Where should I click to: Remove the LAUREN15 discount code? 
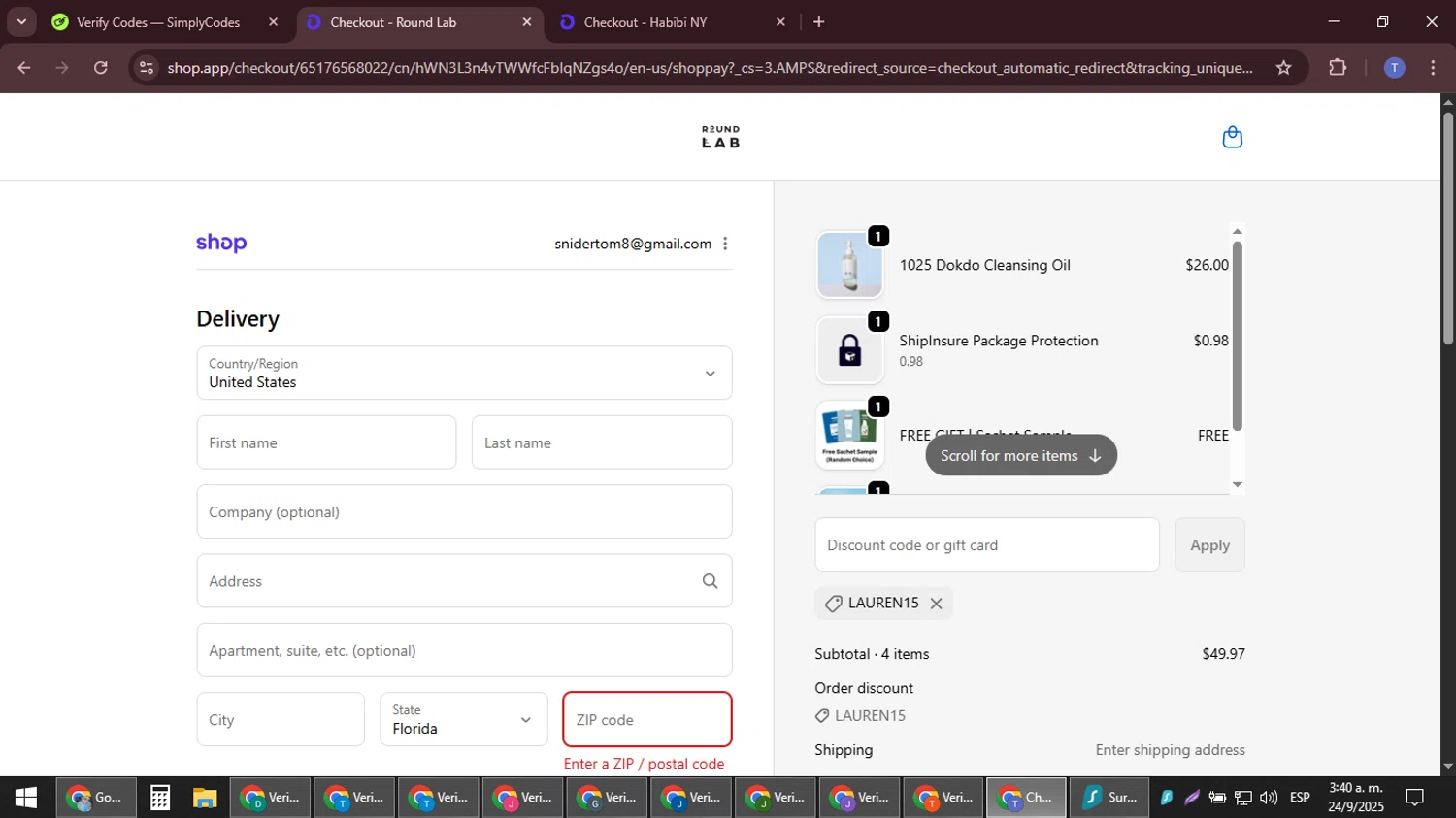[936, 604]
